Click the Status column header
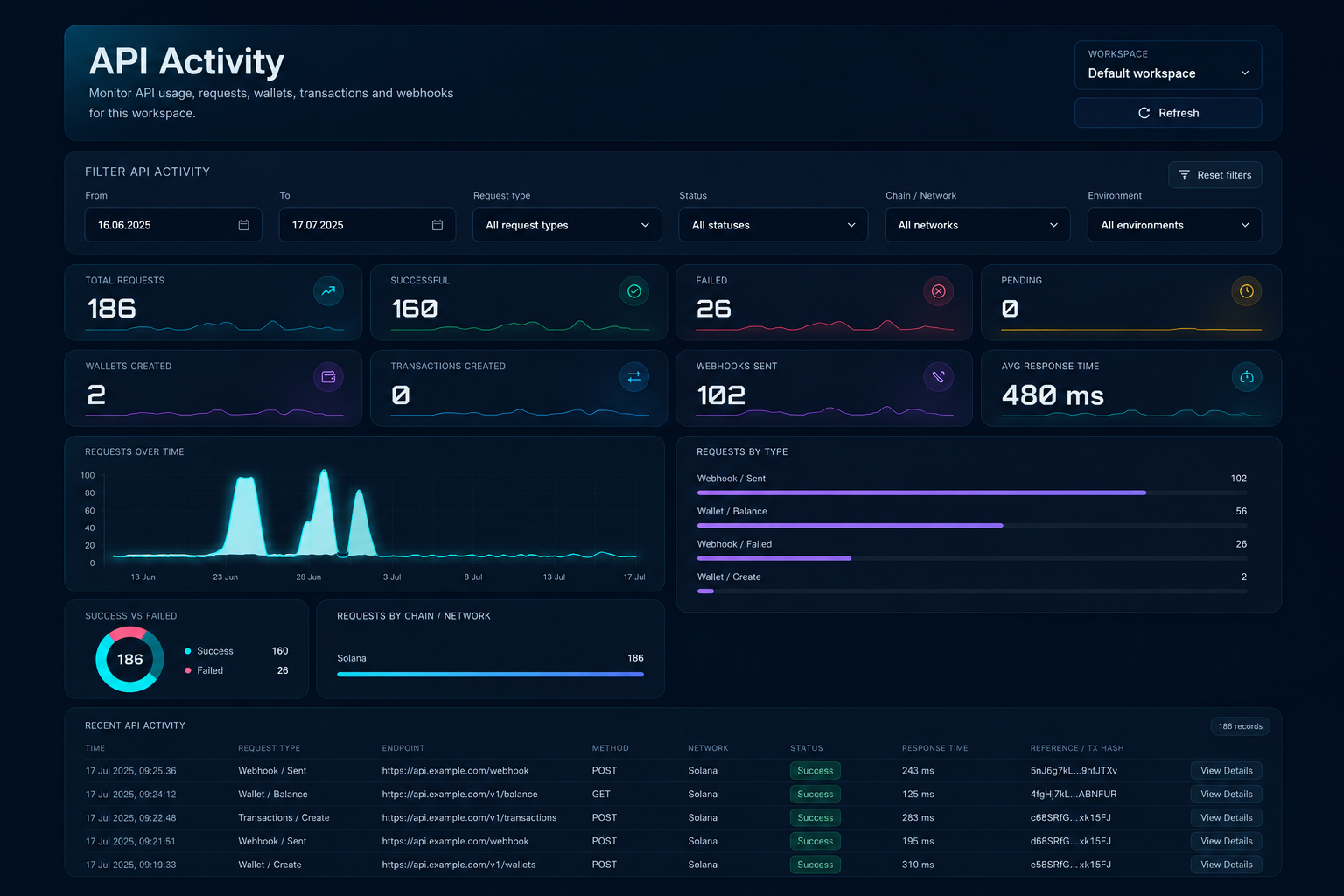The image size is (1344, 896). pos(807,748)
